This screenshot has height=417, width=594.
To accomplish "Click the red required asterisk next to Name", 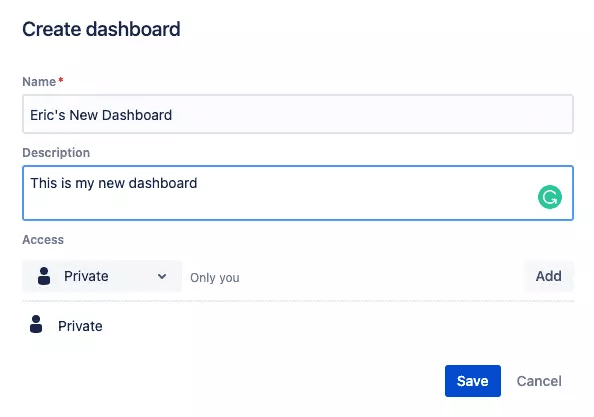I will point(61,80).
